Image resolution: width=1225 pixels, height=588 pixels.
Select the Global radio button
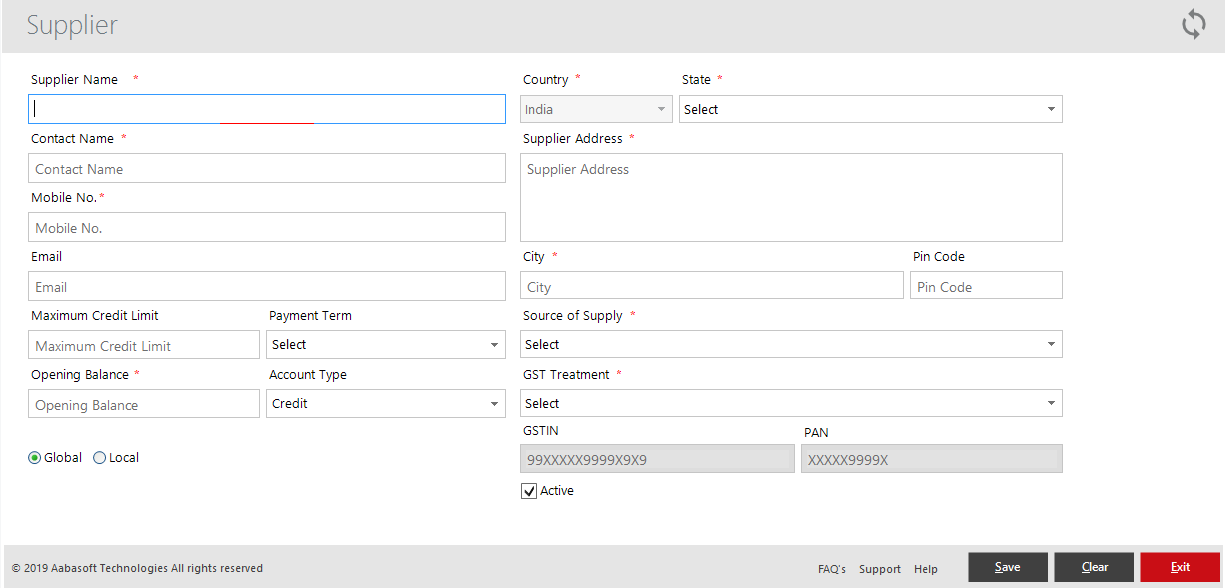tap(34, 457)
